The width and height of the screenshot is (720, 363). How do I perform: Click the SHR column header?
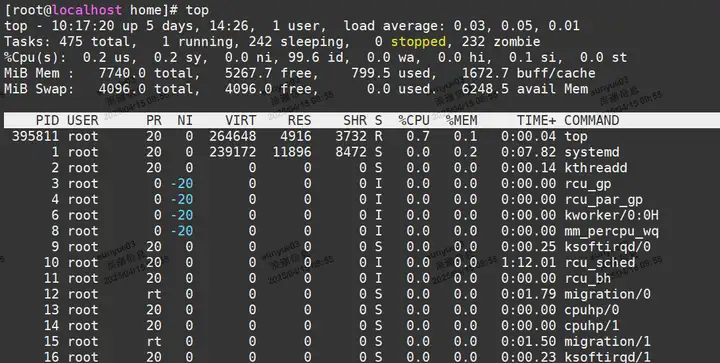tap(354, 120)
